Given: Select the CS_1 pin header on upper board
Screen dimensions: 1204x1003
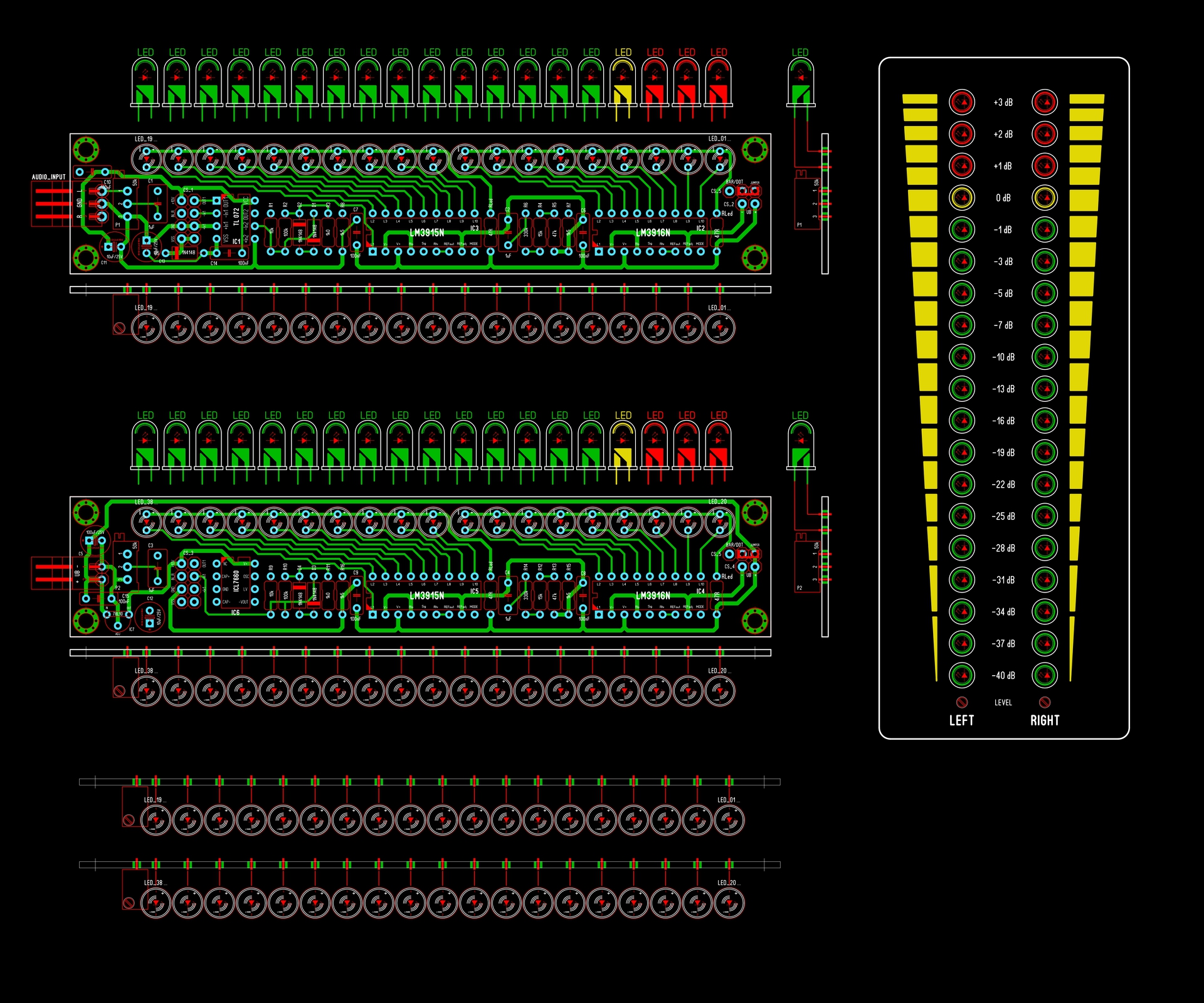Looking at the screenshot, I should click(x=187, y=219).
